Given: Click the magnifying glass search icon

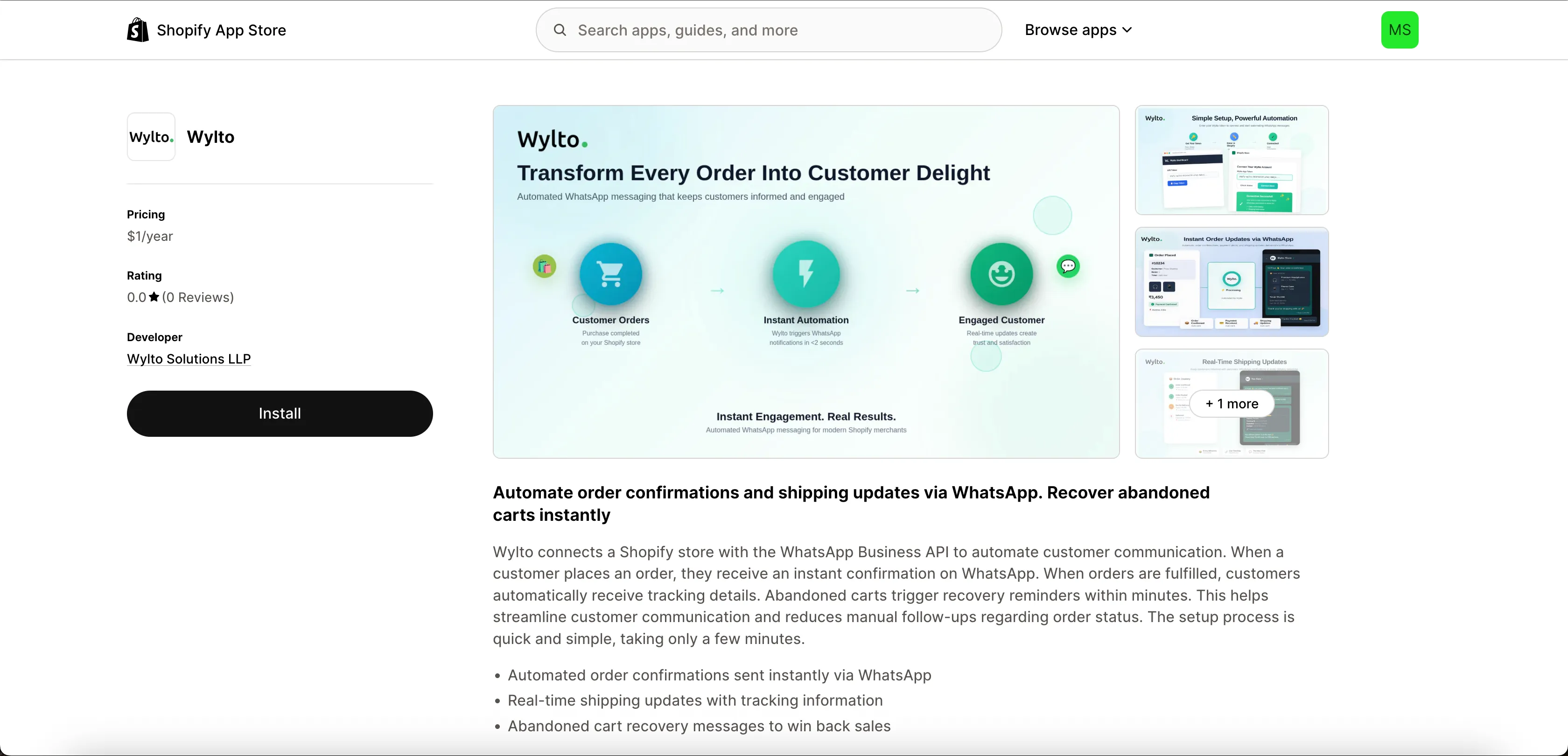Looking at the screenshot, I should point(560,30).
